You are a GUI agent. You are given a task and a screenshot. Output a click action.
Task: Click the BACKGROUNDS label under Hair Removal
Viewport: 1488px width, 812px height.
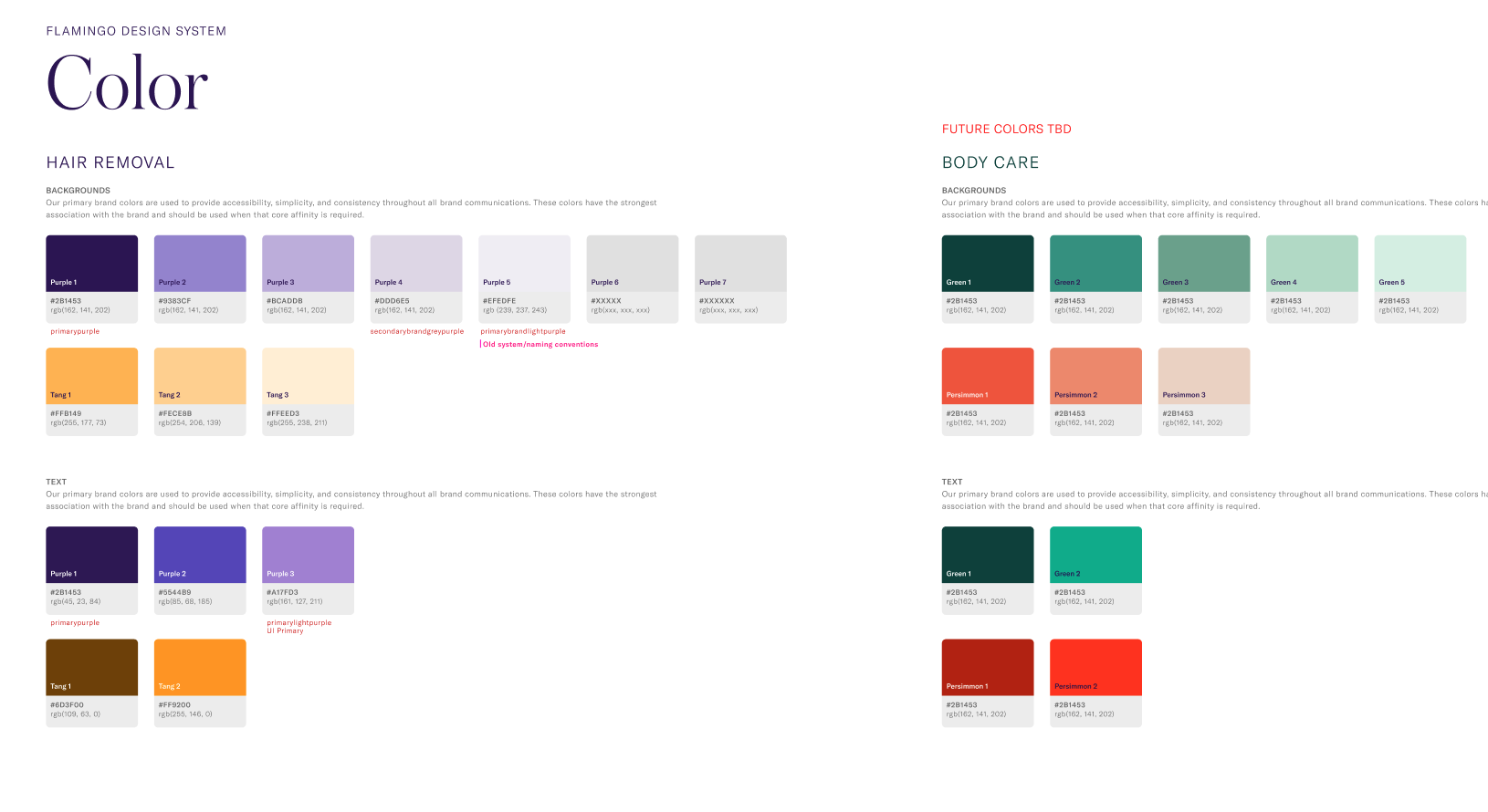coord(79,191)
